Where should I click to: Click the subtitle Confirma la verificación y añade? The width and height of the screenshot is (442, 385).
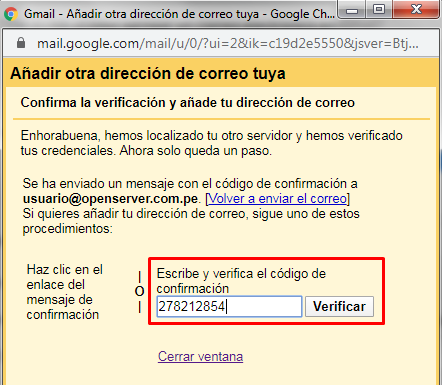tap(188, 102)
